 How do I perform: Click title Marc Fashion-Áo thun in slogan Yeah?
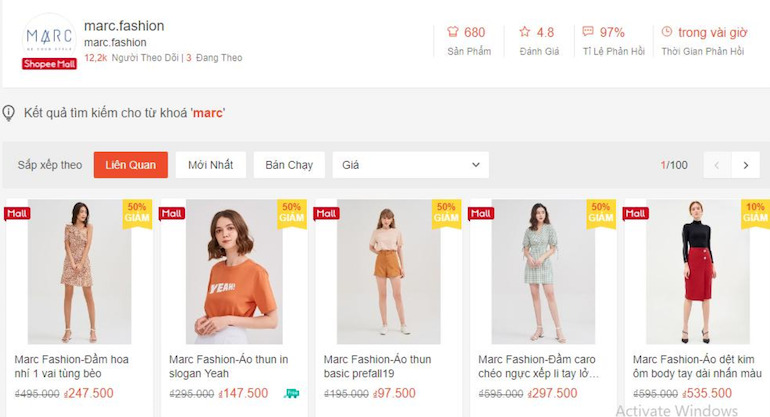point(229,366)
